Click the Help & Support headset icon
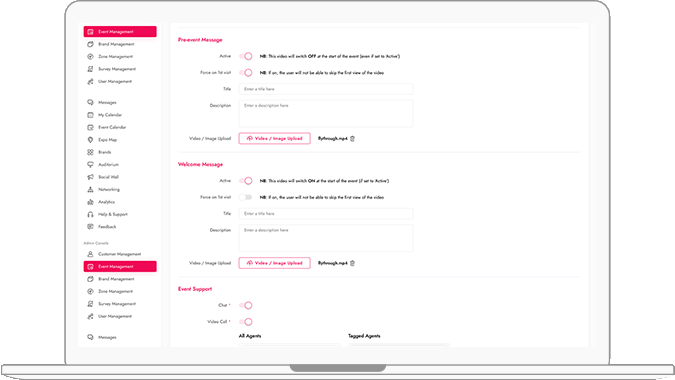 click(90, 214)
